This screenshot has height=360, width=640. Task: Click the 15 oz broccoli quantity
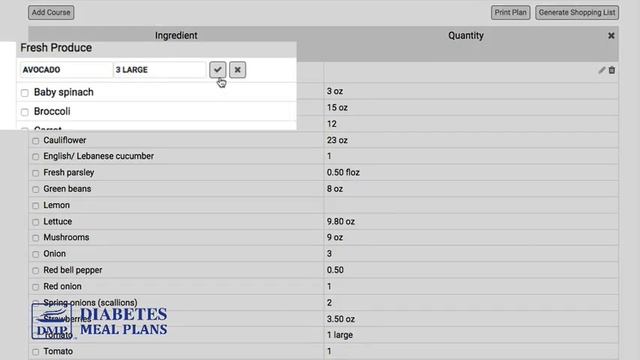click(337, 107)
